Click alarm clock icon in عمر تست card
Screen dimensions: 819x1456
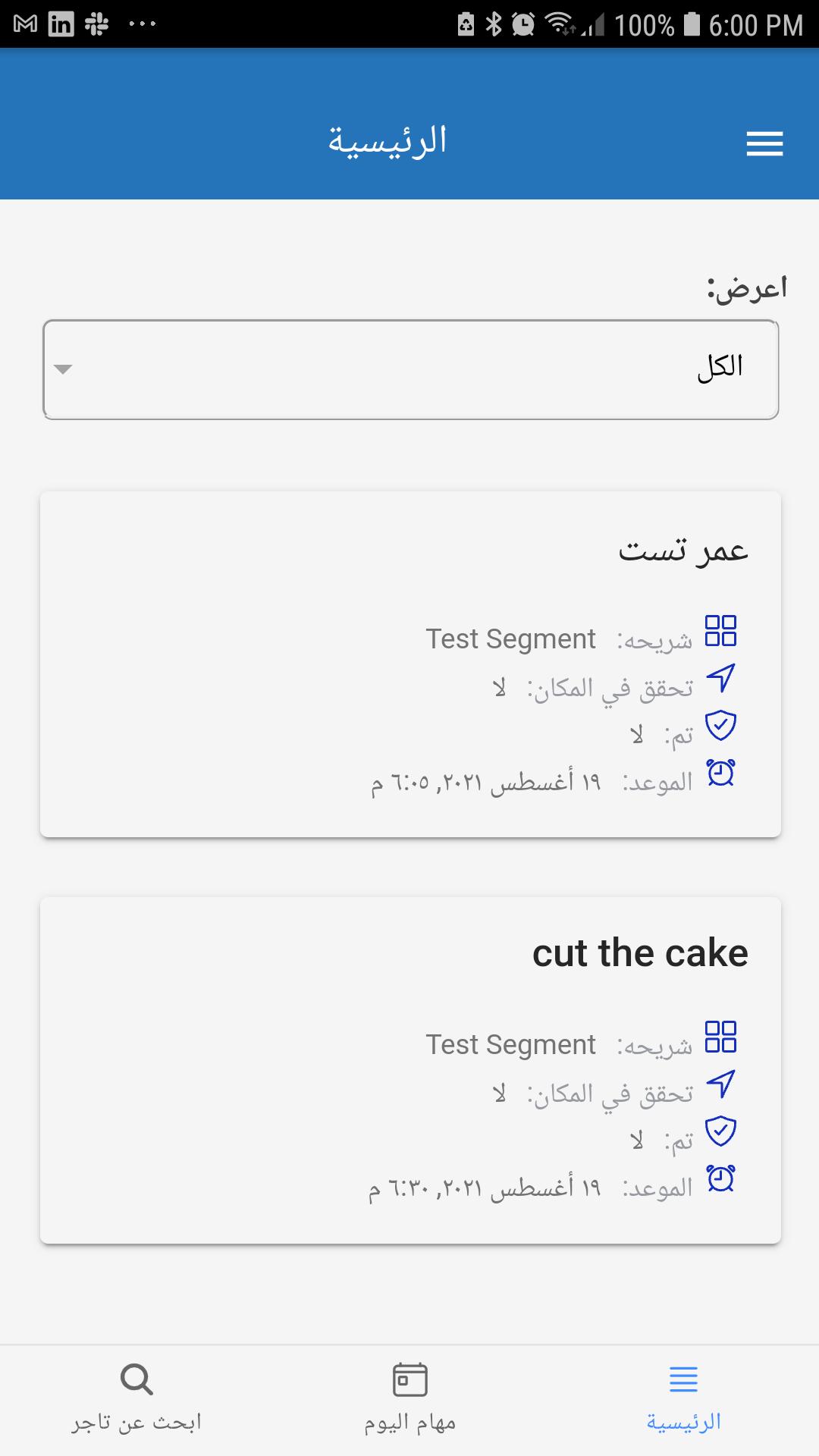click(x=720, y=773)
